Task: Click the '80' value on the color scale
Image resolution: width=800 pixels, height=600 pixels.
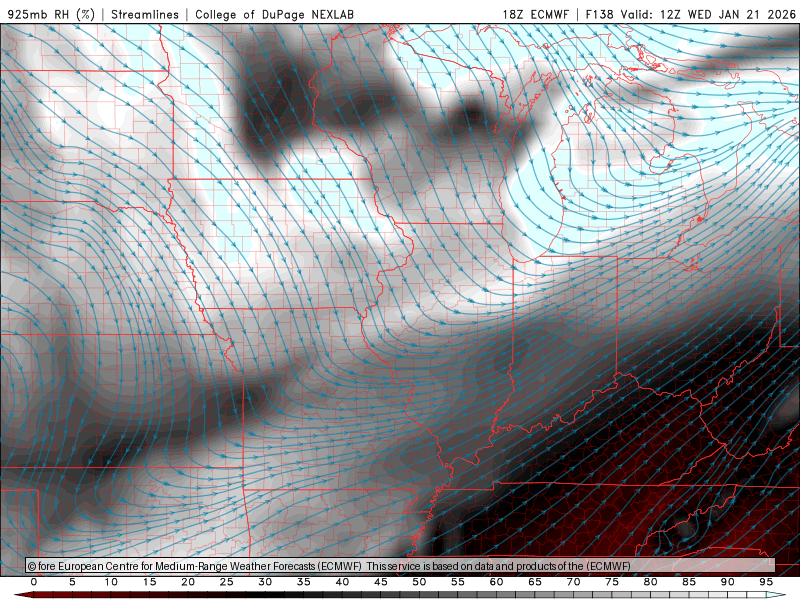Action: tap(650, 582)
